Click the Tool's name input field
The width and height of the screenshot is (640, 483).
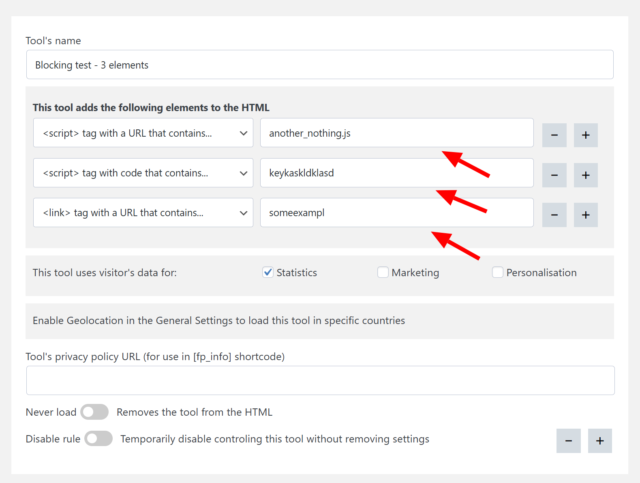320,65
